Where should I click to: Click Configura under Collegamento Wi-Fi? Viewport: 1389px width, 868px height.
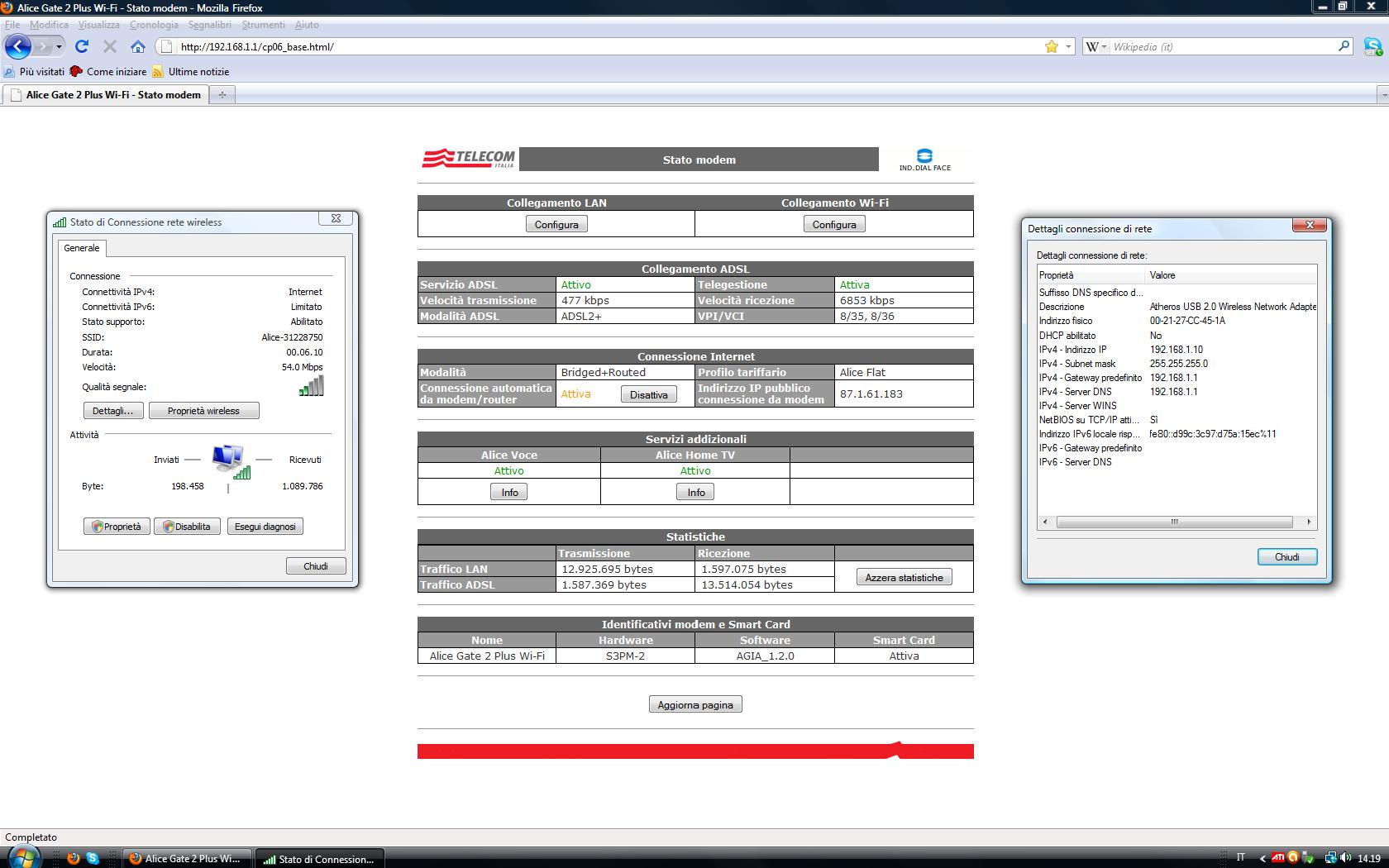tap(834, 224)
